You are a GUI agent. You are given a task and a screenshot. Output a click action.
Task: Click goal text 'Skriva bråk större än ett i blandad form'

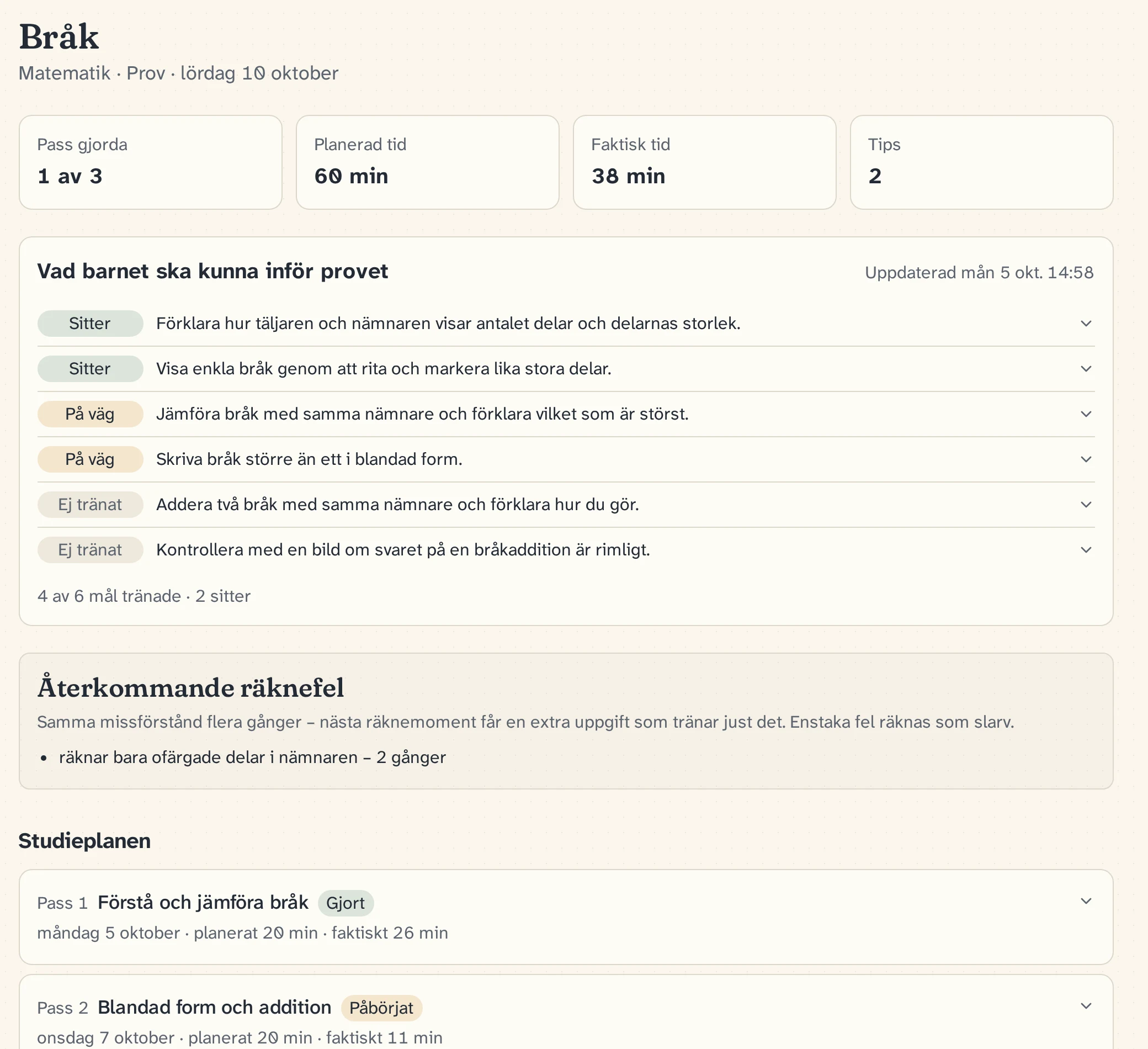tap(309, 459)
